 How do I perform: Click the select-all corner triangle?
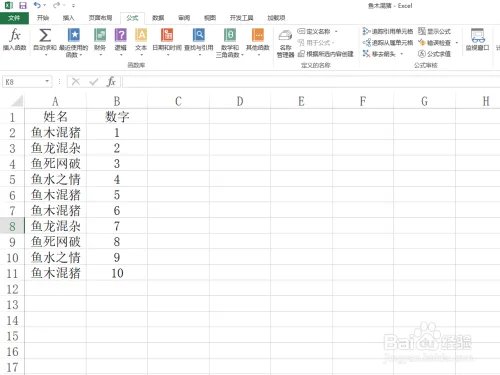click(x=17, y=101)
